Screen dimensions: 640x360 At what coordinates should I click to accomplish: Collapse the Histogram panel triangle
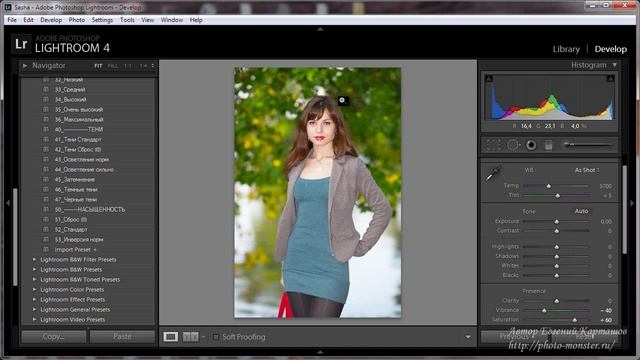point(614,65)
